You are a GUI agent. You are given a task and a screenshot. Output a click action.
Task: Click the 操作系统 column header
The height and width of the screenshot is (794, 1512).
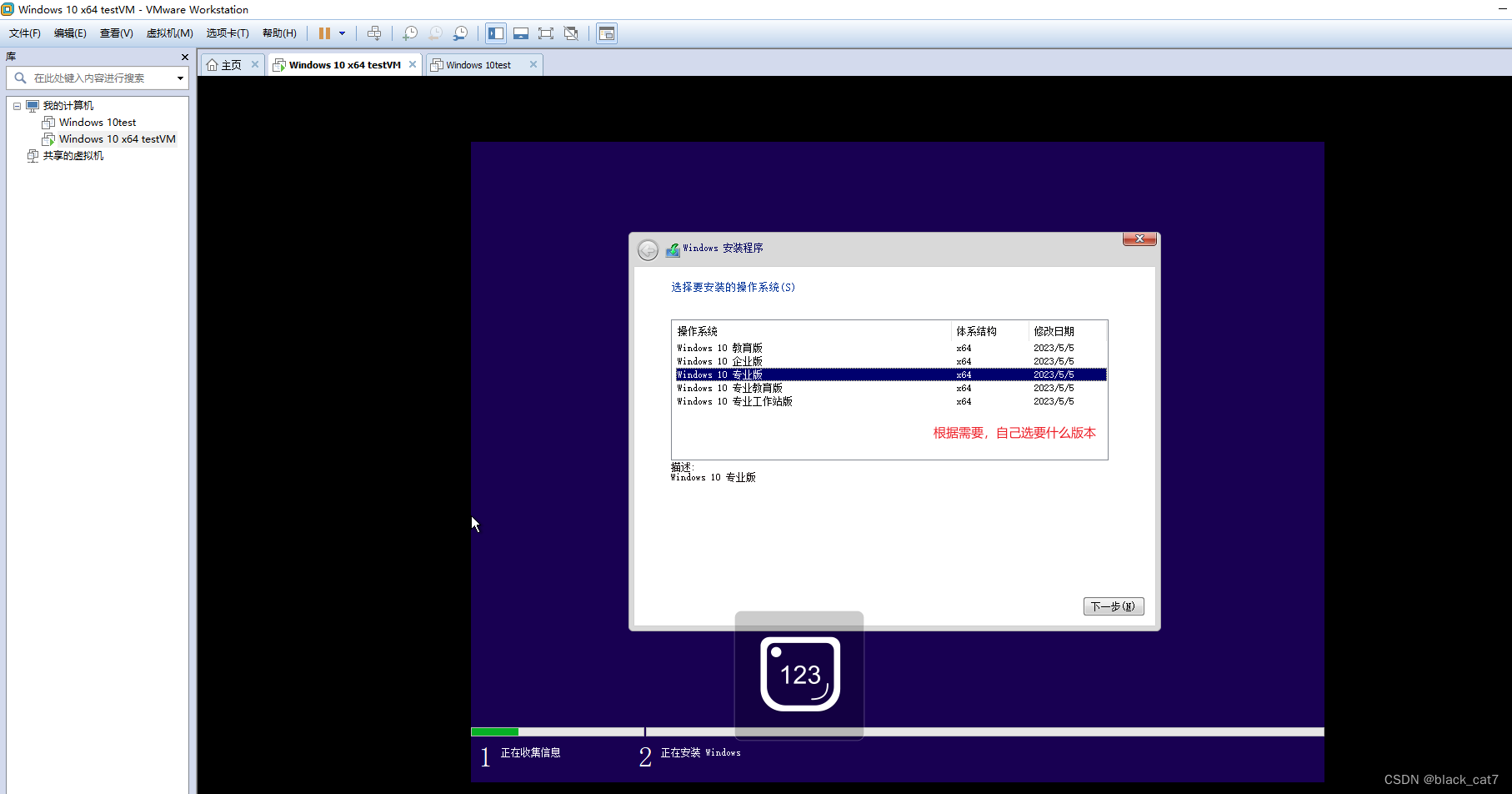click(x=812, y=331)
